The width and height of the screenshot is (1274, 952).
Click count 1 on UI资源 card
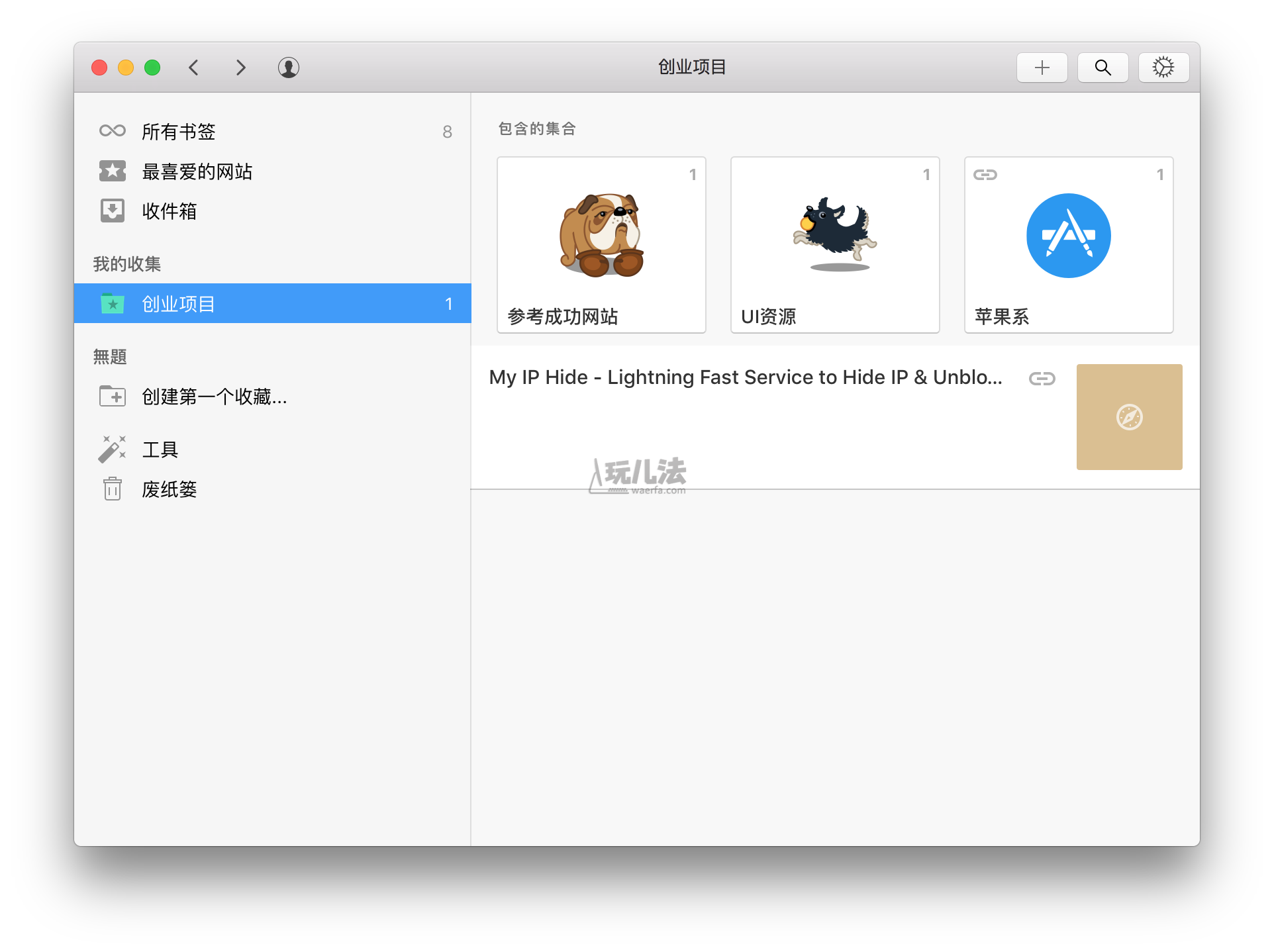(x=926, y=175)
